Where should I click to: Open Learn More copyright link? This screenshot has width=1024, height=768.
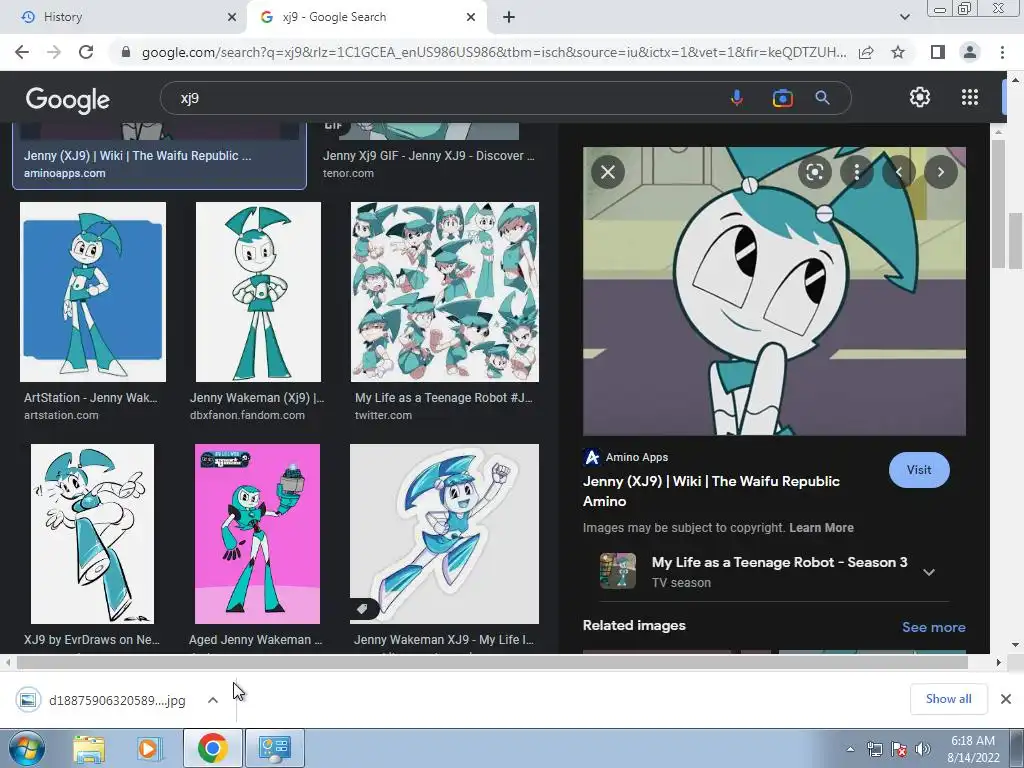coord(821,528)
